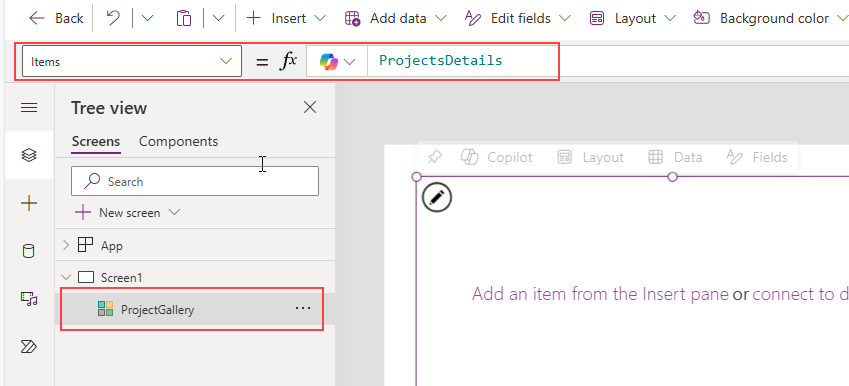Click Add an item from Insert pane link

click(600, 294)
